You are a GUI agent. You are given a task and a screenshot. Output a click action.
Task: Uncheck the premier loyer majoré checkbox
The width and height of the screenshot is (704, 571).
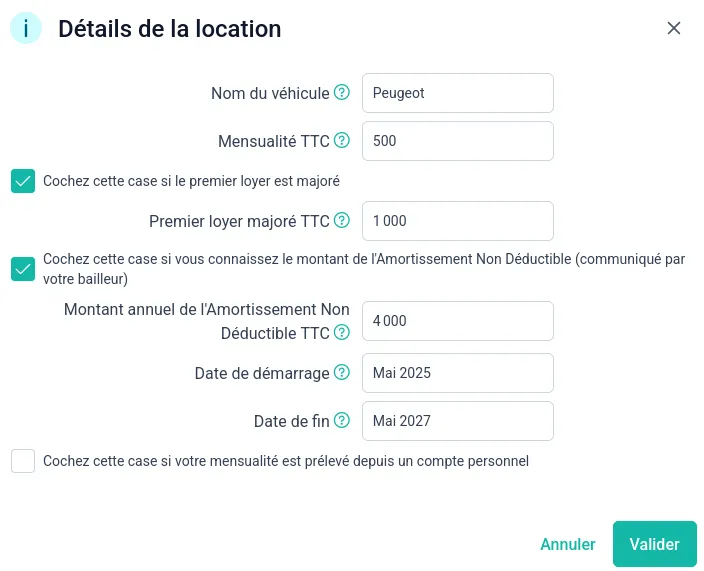(23, 181)
